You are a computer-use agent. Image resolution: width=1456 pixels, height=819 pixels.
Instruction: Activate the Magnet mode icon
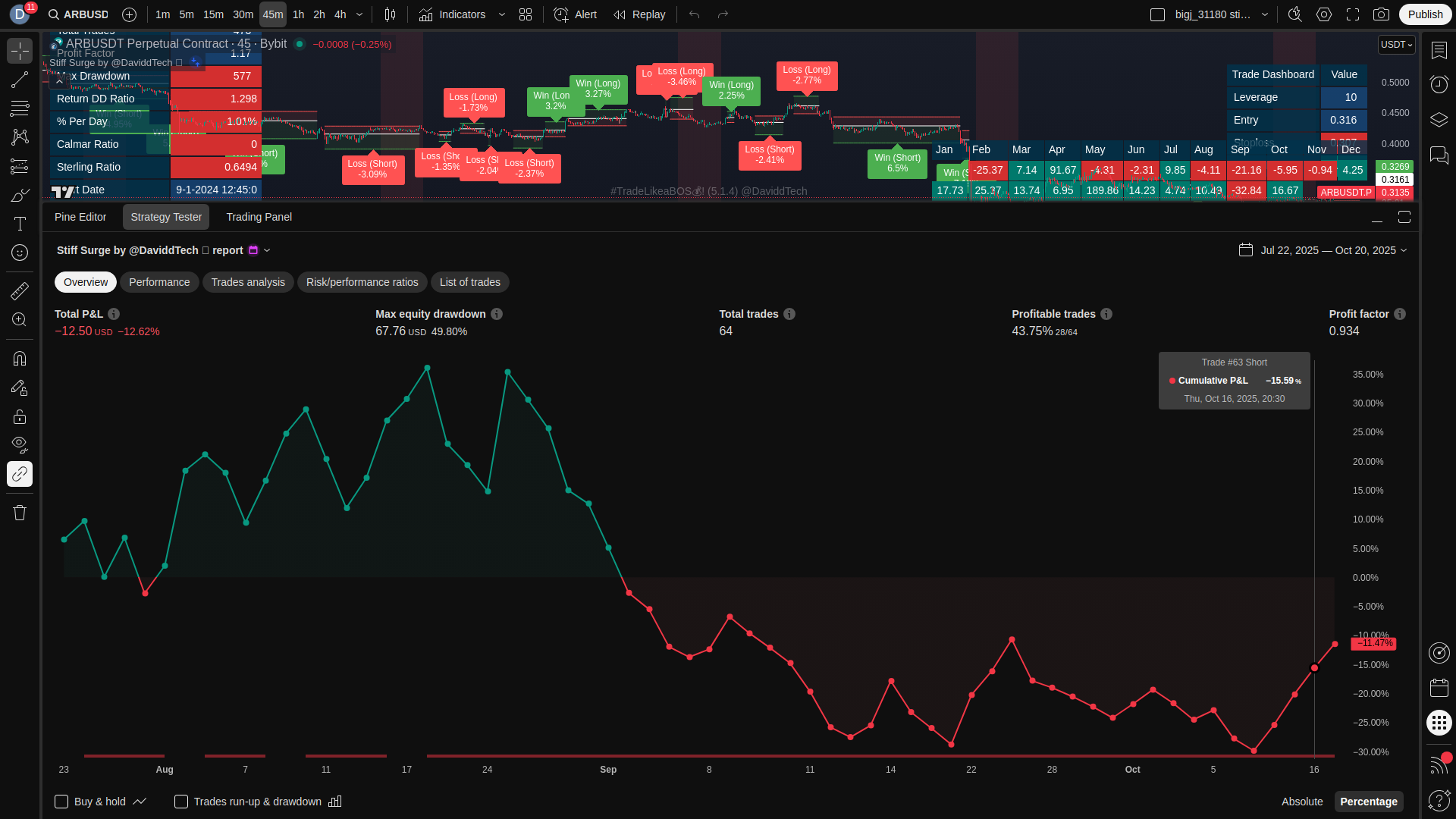click(x=20, y=359)
